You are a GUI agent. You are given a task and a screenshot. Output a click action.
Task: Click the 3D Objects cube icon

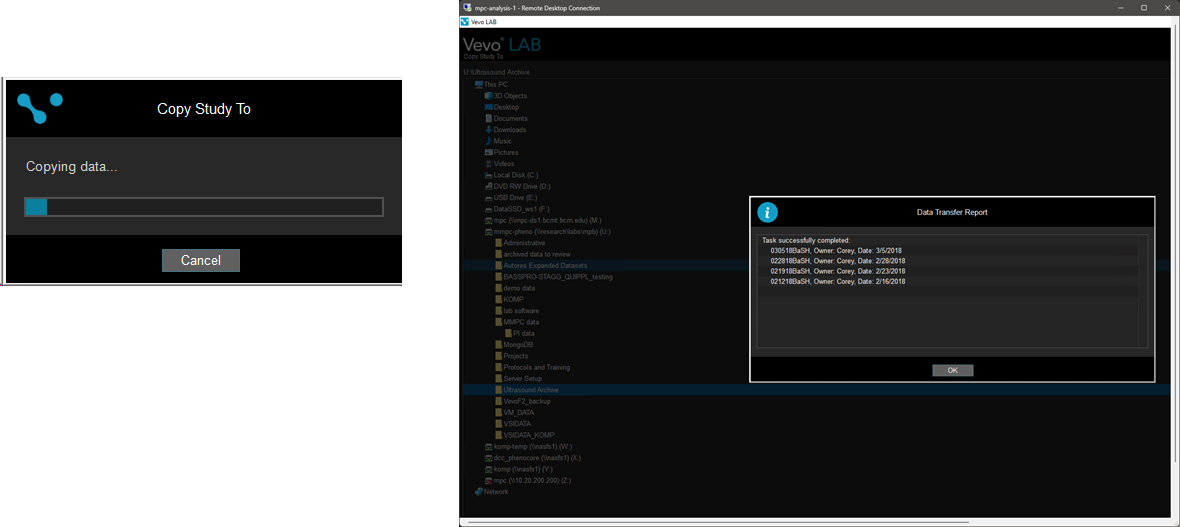coord(488,96)
